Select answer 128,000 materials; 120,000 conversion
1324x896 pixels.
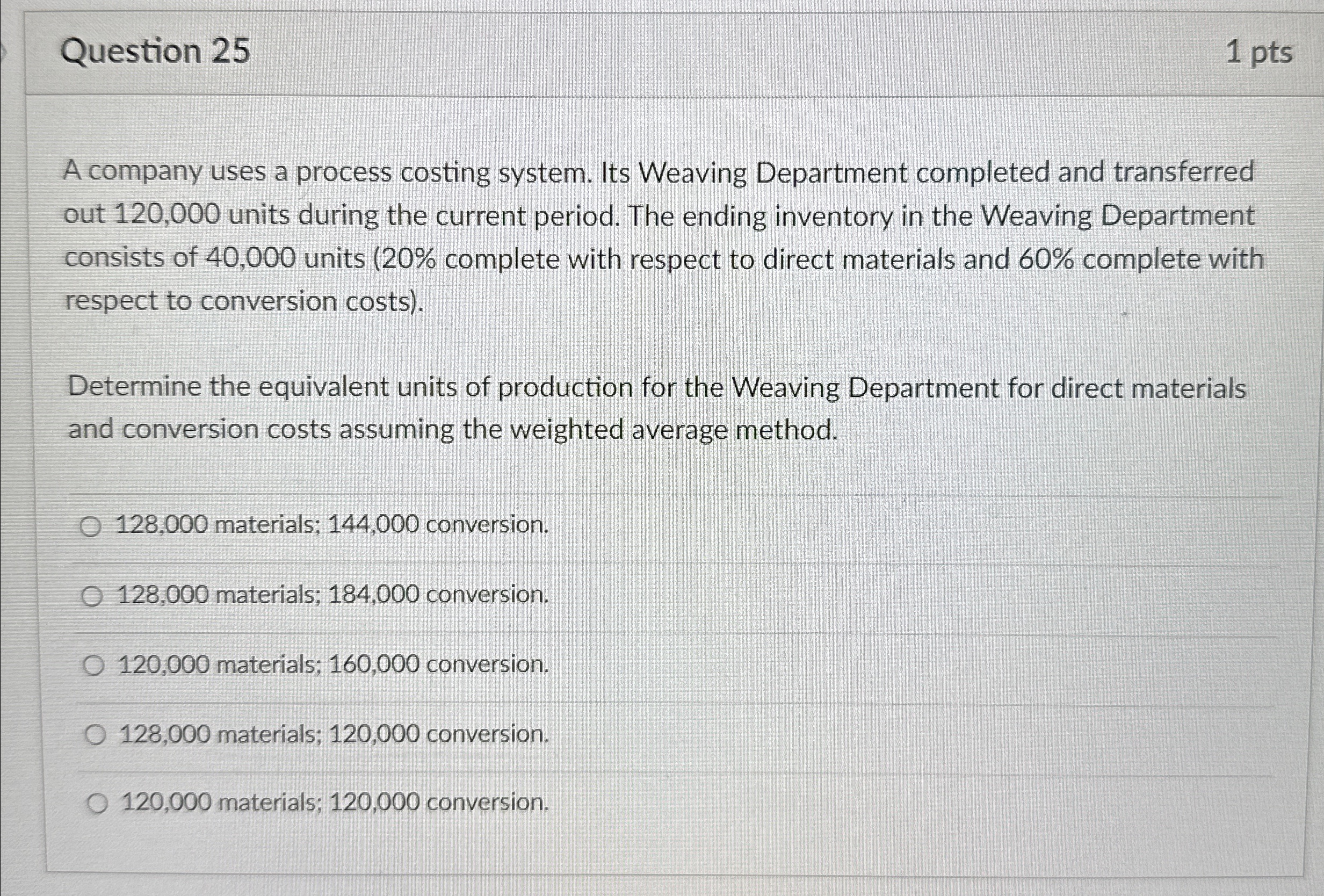click(x=331, y=734)
